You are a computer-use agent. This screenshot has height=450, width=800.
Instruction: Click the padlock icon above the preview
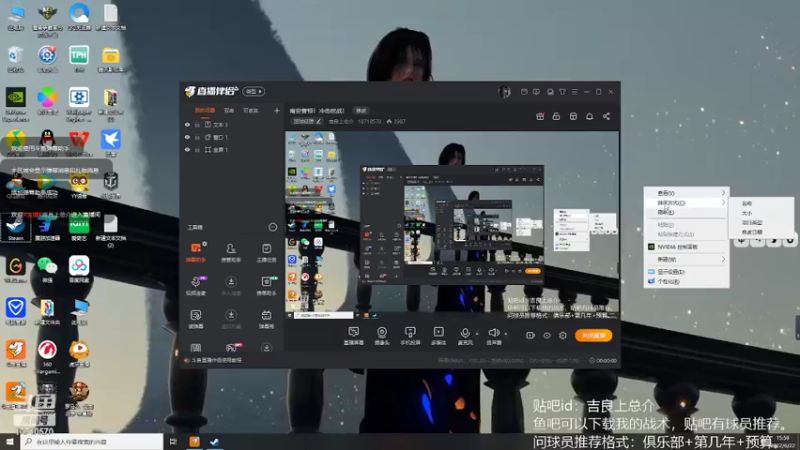pyautogui.click(x=556, y=116)
